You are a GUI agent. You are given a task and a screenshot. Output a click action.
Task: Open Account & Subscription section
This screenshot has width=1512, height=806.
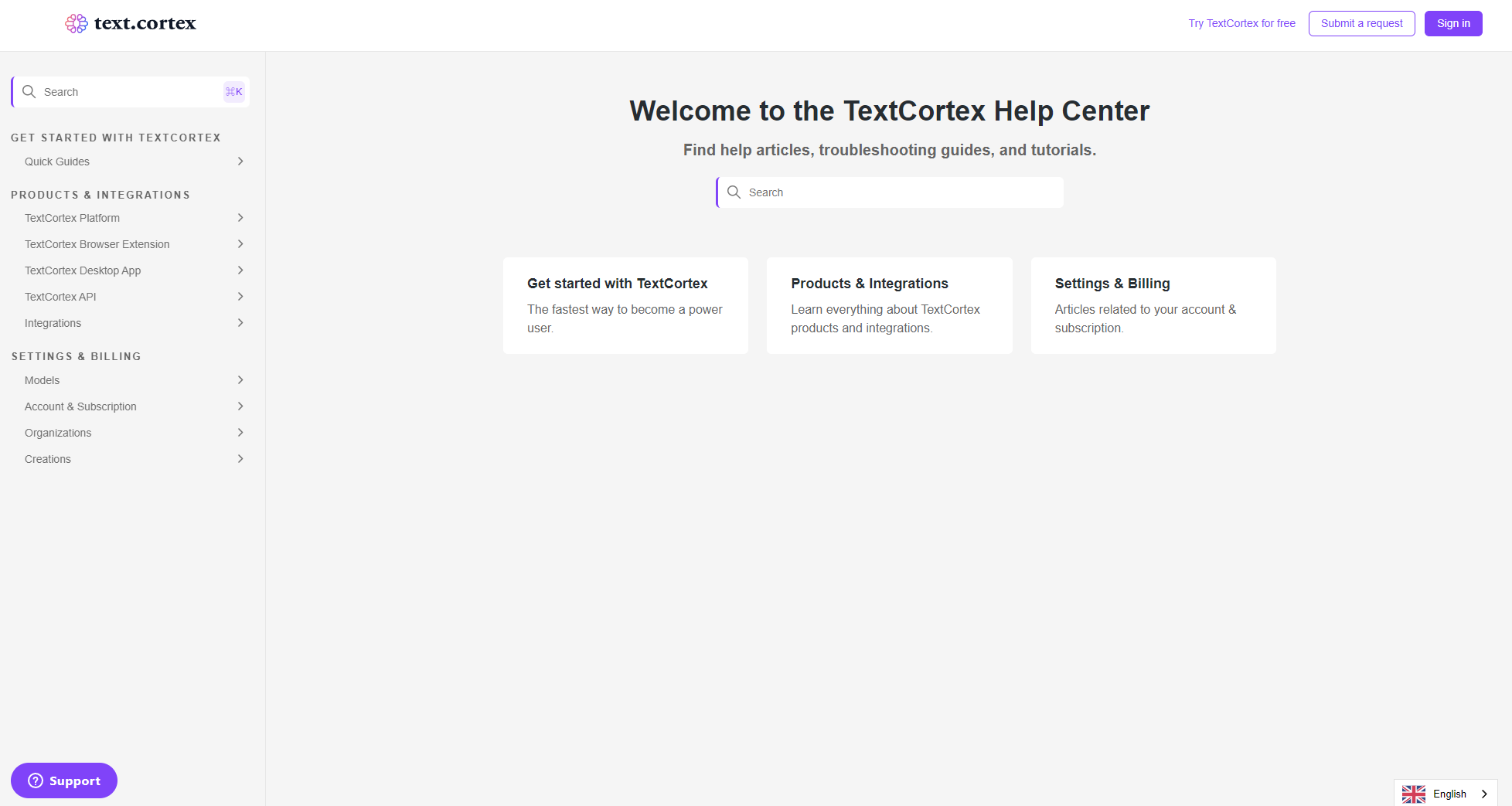[80, 406]
